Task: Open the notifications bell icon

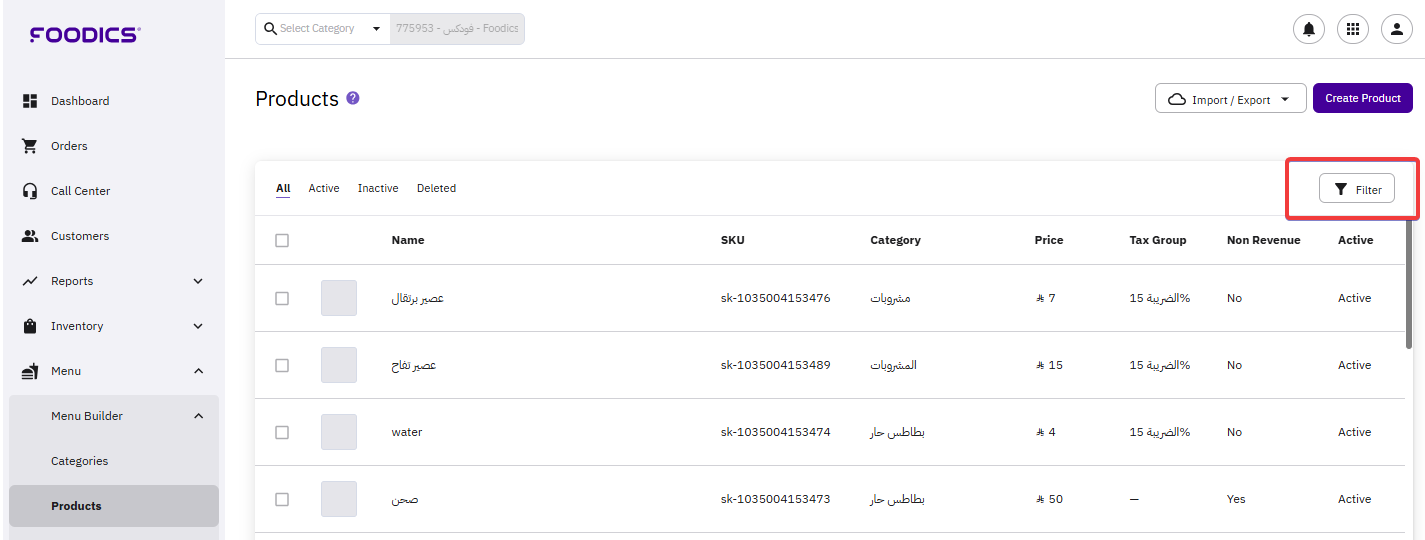Action: click(x=1308, y=29)
